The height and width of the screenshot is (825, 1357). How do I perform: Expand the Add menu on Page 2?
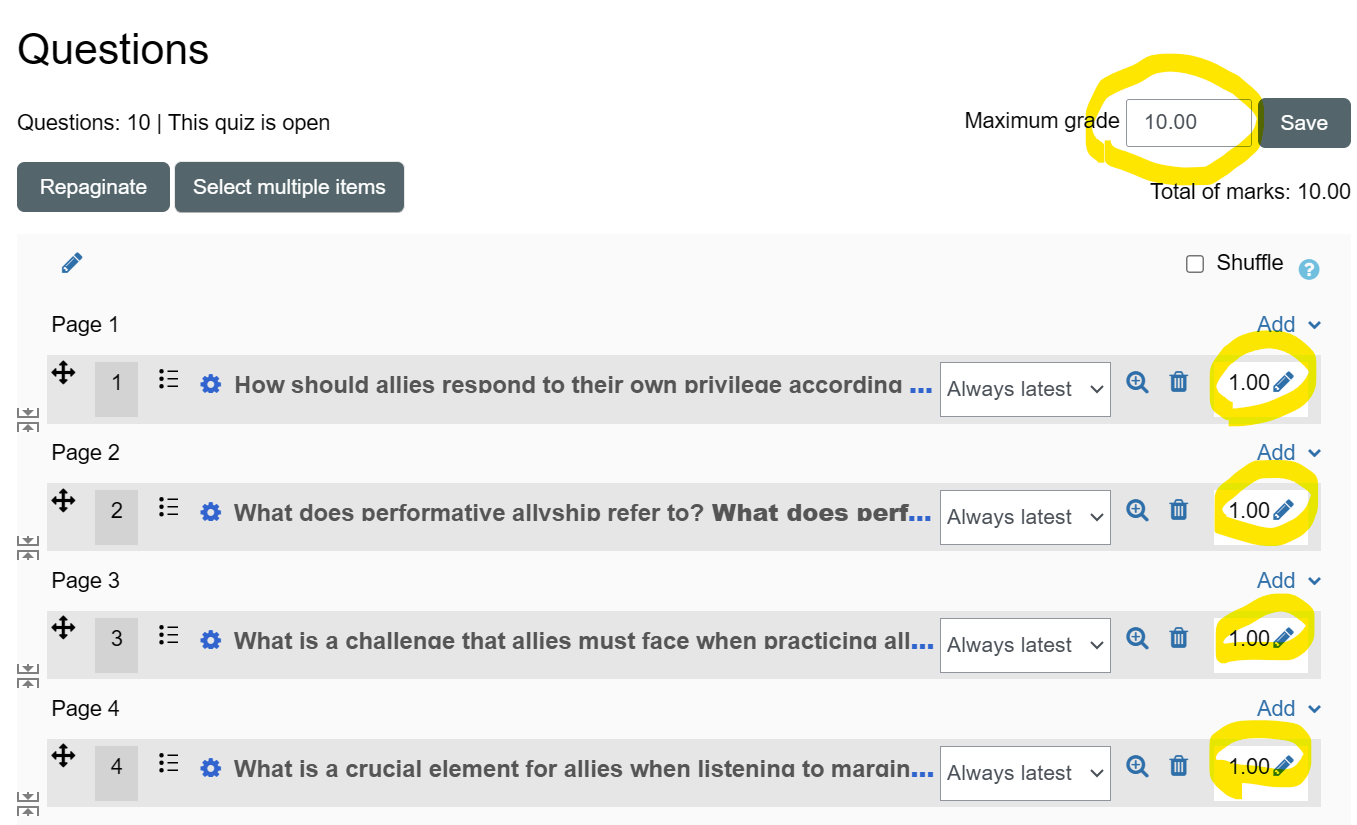[1288, 452]
